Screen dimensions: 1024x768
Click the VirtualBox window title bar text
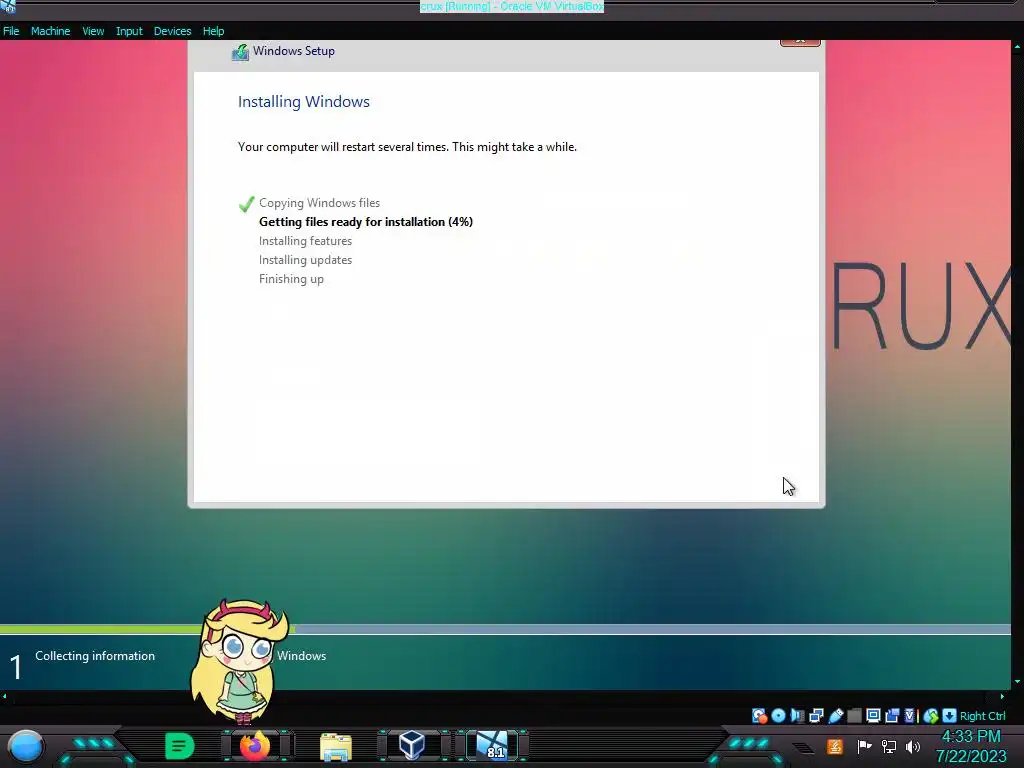tap(511, 7)
